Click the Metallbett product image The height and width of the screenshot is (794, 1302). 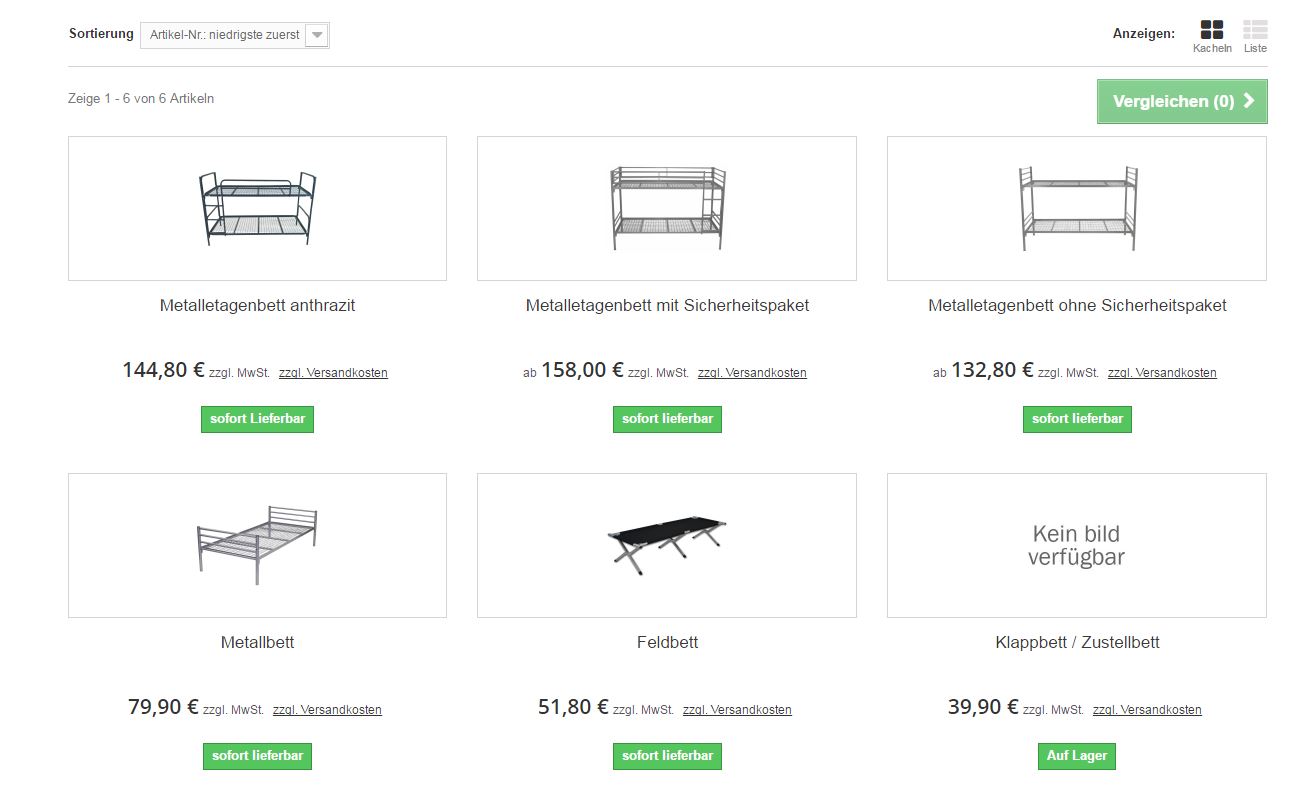257,545
